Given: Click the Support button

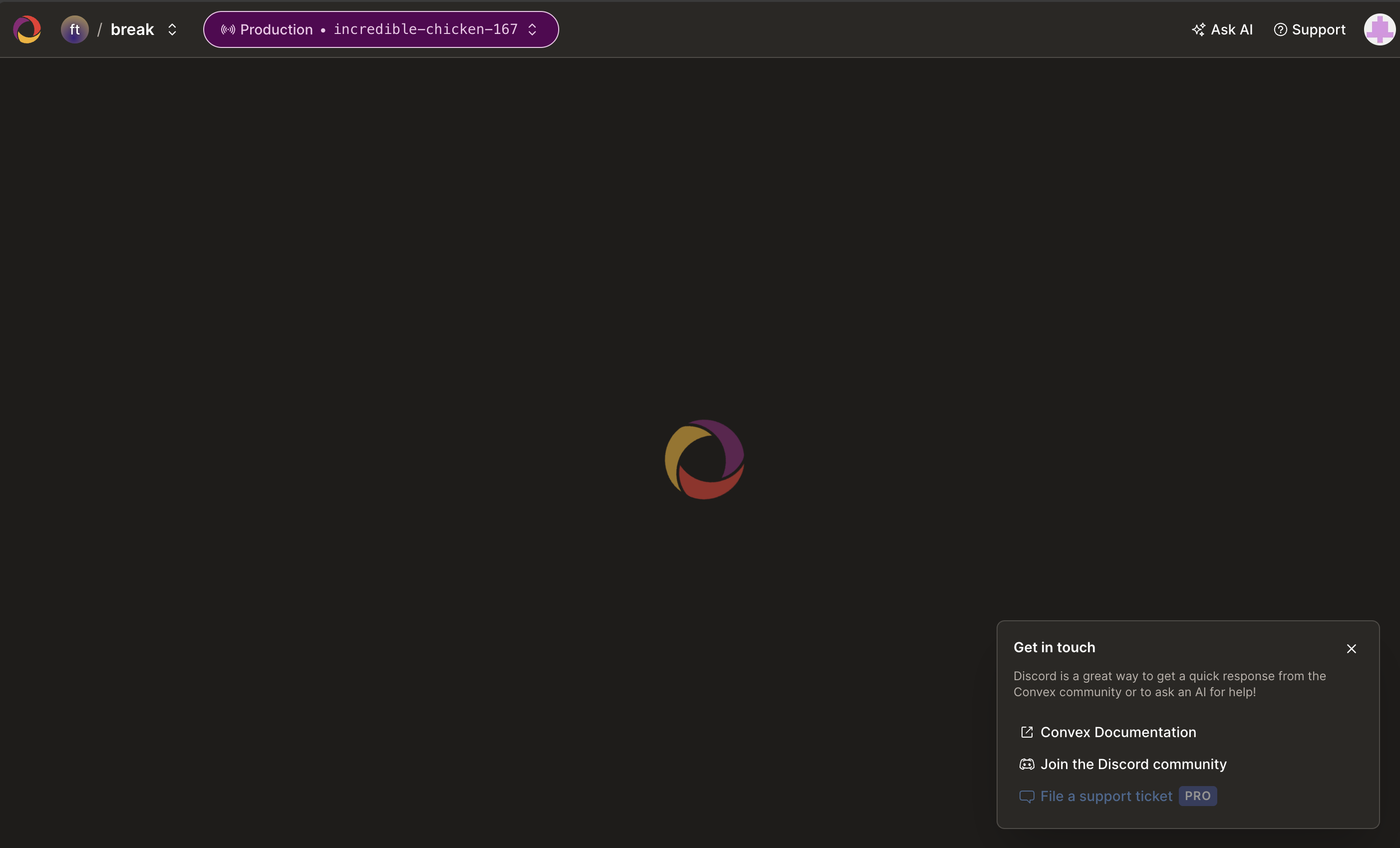Looking at the screenshot, I should coord(1310,29).
